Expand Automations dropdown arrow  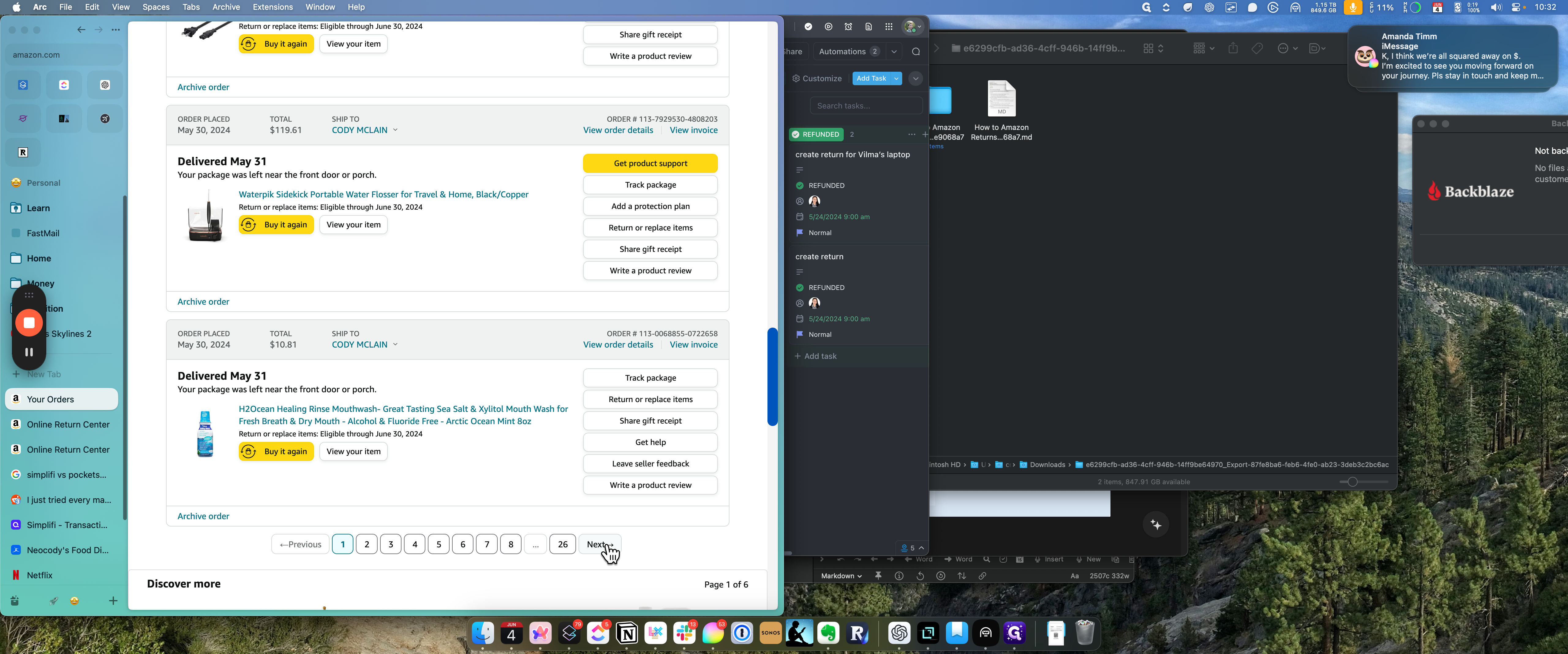894,51
